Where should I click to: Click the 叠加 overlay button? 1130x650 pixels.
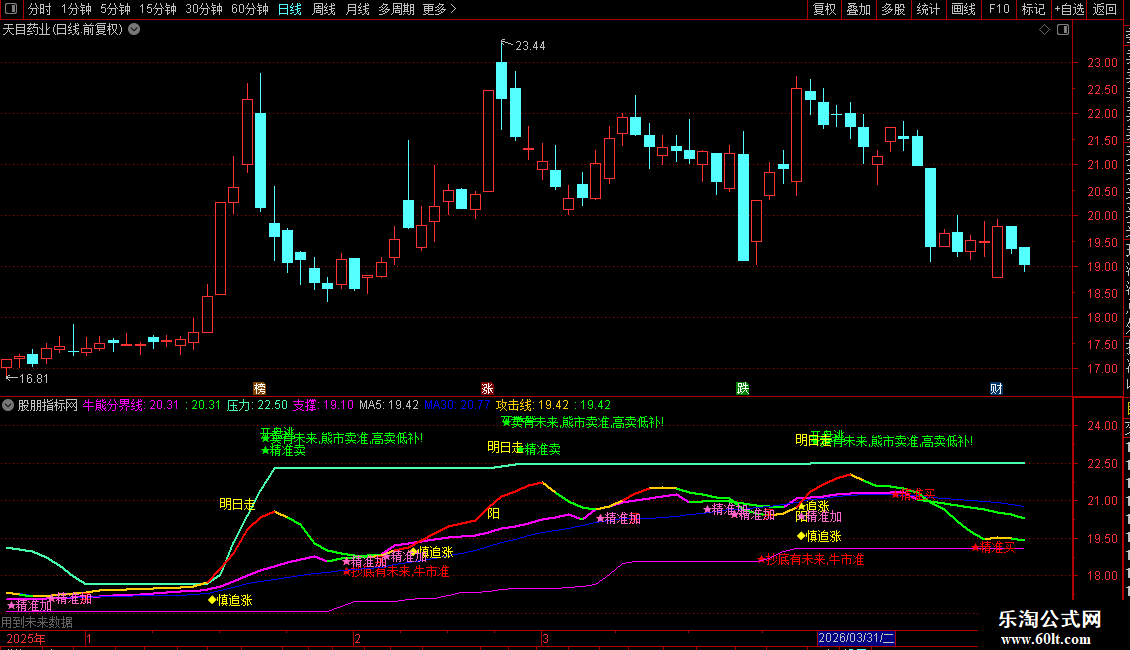[859, 9]
